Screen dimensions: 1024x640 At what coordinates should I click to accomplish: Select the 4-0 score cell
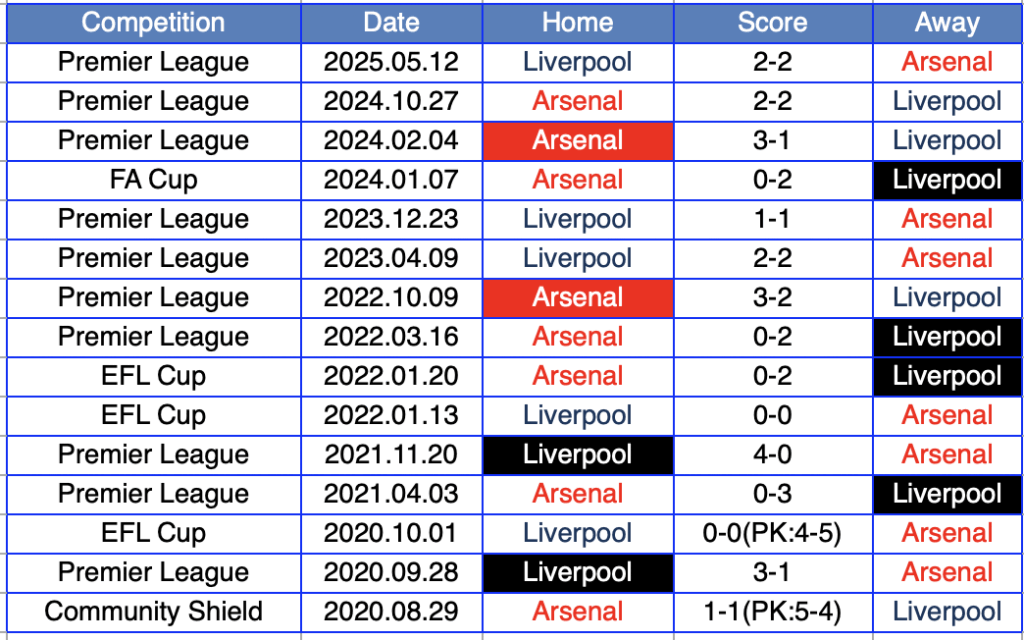pyautogui.click(x=773, y=455)
